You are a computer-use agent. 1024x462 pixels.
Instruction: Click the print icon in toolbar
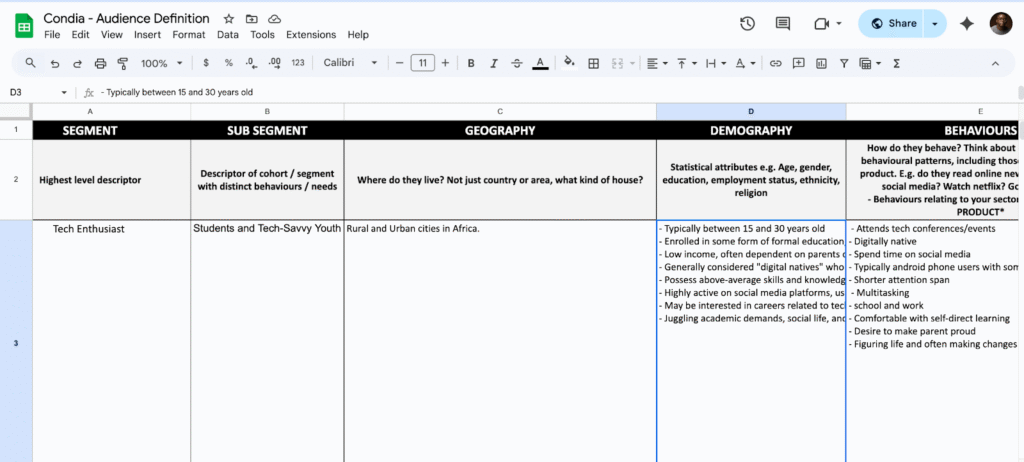[x=100, y=63]
